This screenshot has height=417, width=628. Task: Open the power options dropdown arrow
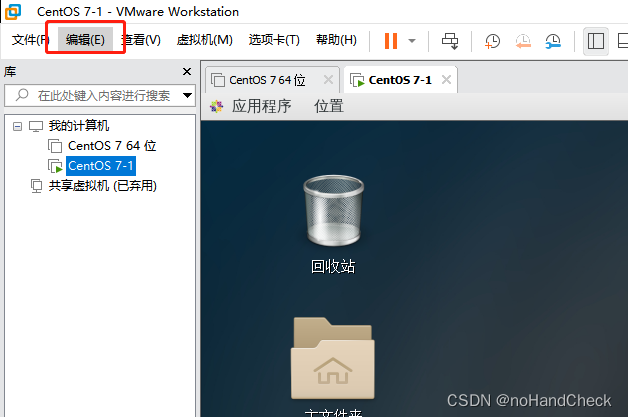pos(412,40)
